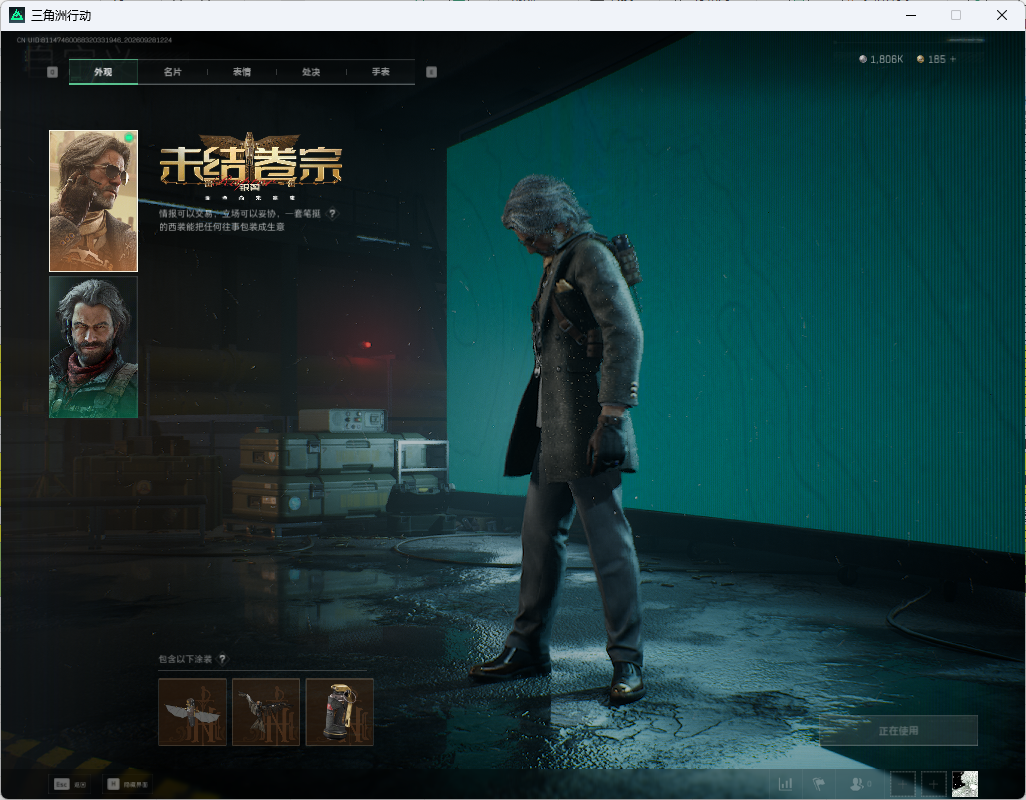Open the player avatar in bottom right
This screenshot has width=1026, height=800.
tap(964, 784)
